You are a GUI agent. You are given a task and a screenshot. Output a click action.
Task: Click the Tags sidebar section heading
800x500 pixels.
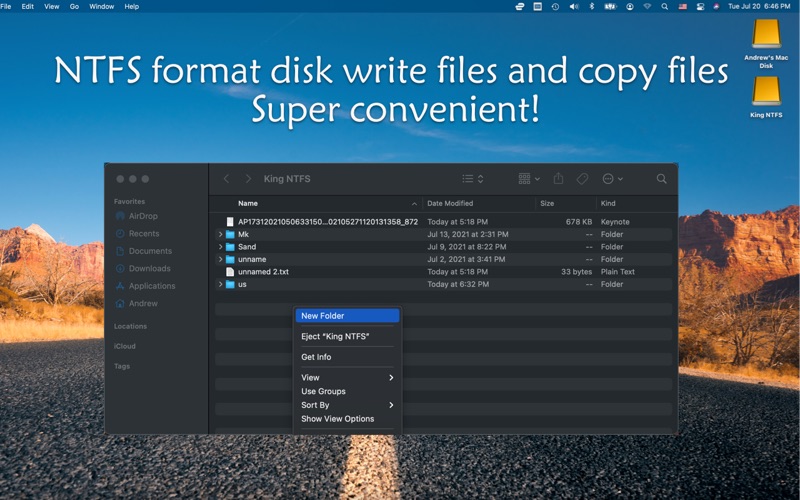click(121, 366)
